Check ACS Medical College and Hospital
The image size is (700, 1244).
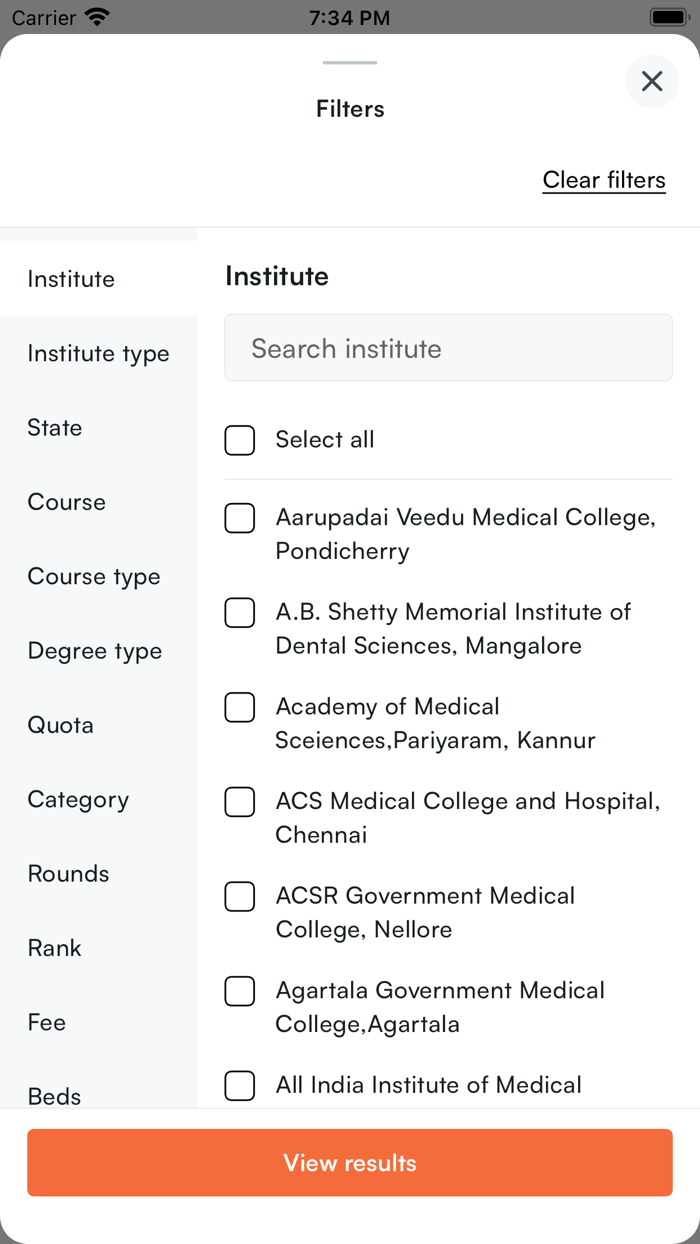click(240, 802)
